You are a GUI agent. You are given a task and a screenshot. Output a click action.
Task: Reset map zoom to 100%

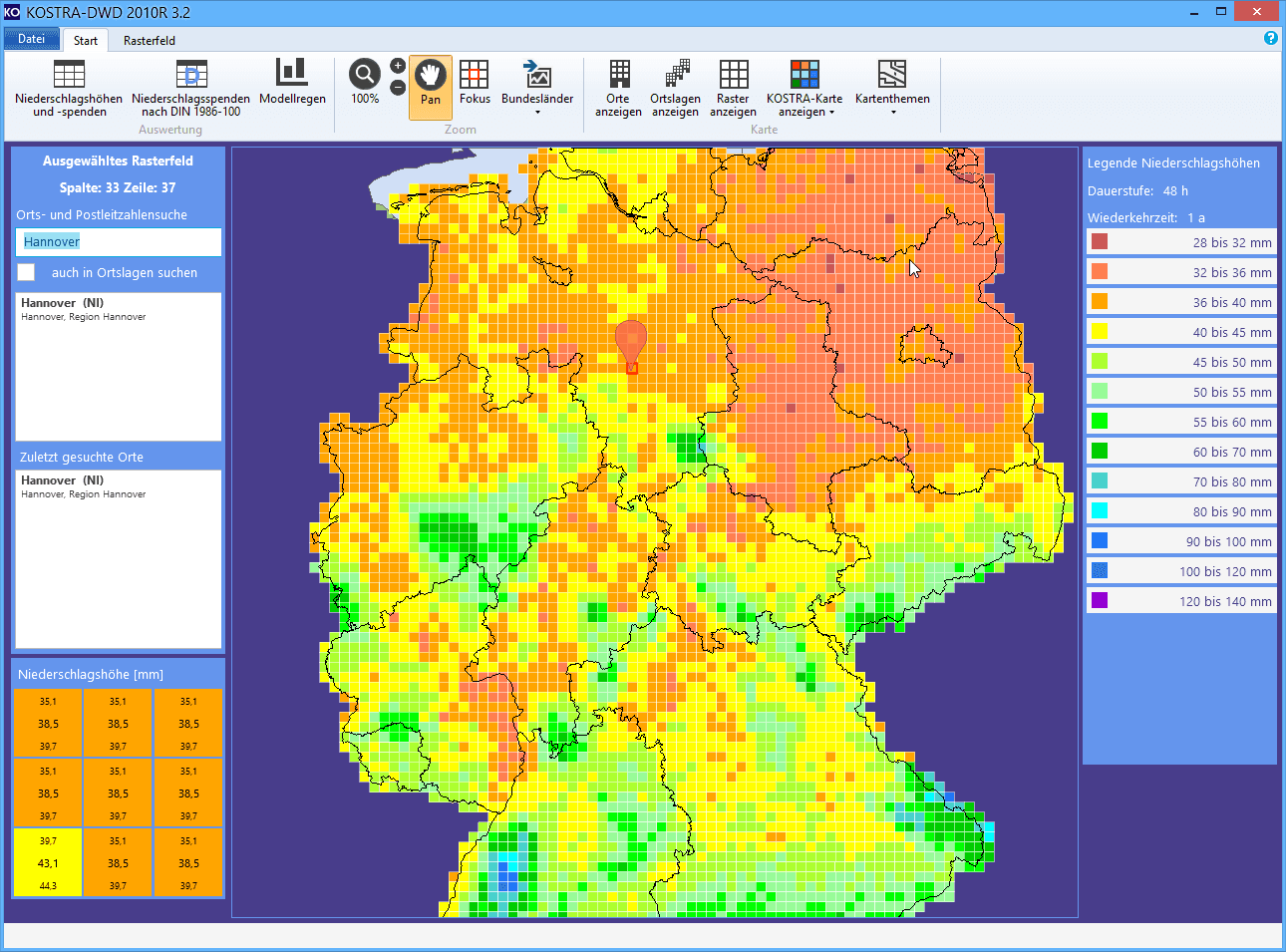click(x=365, y=82)
